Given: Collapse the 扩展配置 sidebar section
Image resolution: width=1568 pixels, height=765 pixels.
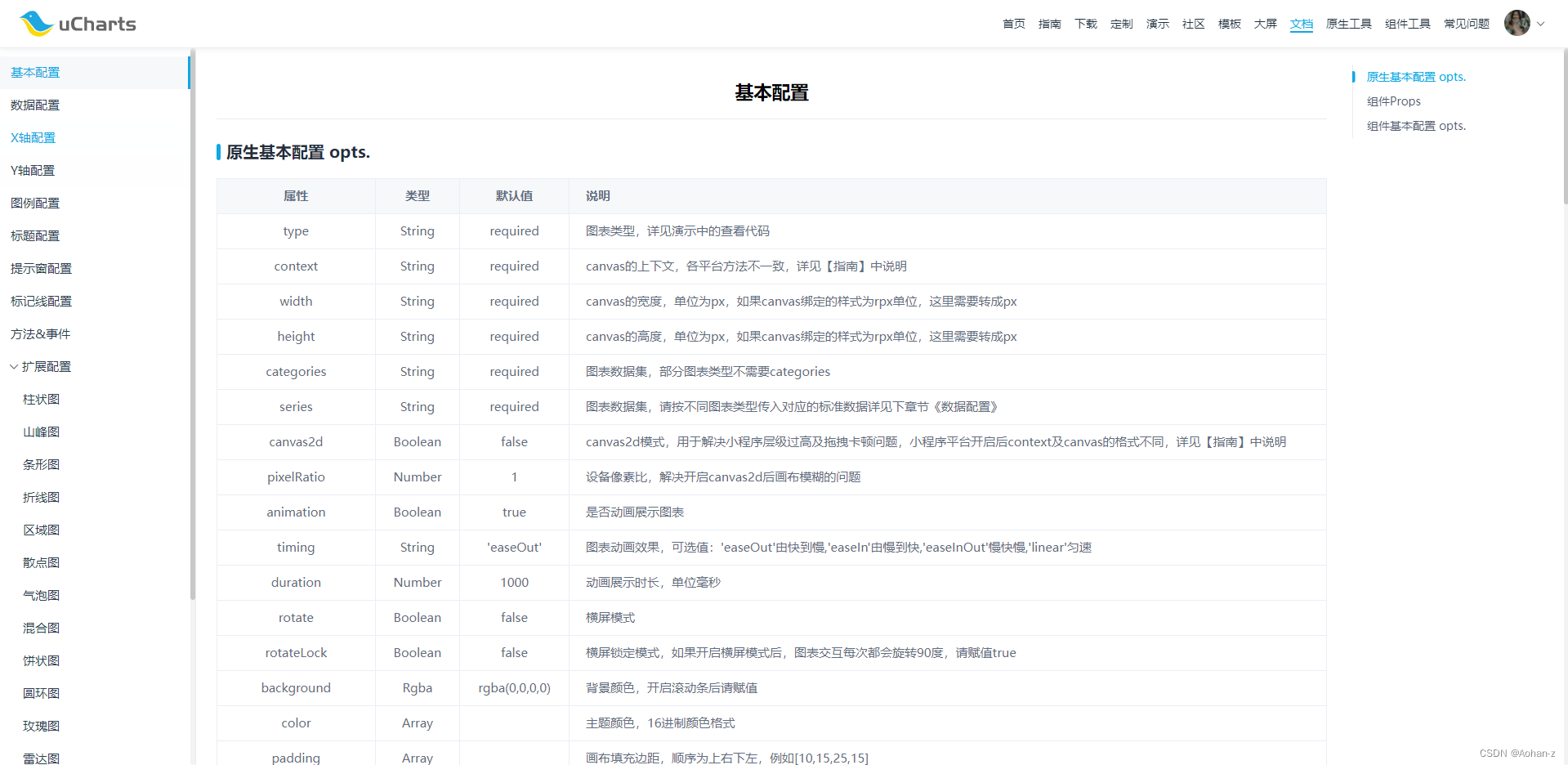Looking at the screenshot, I should (47, 366).
